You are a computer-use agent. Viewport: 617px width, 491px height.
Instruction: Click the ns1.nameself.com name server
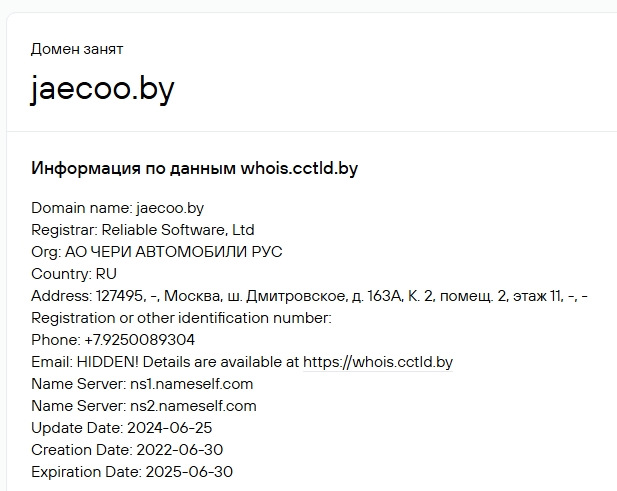(x=191, y=384)
